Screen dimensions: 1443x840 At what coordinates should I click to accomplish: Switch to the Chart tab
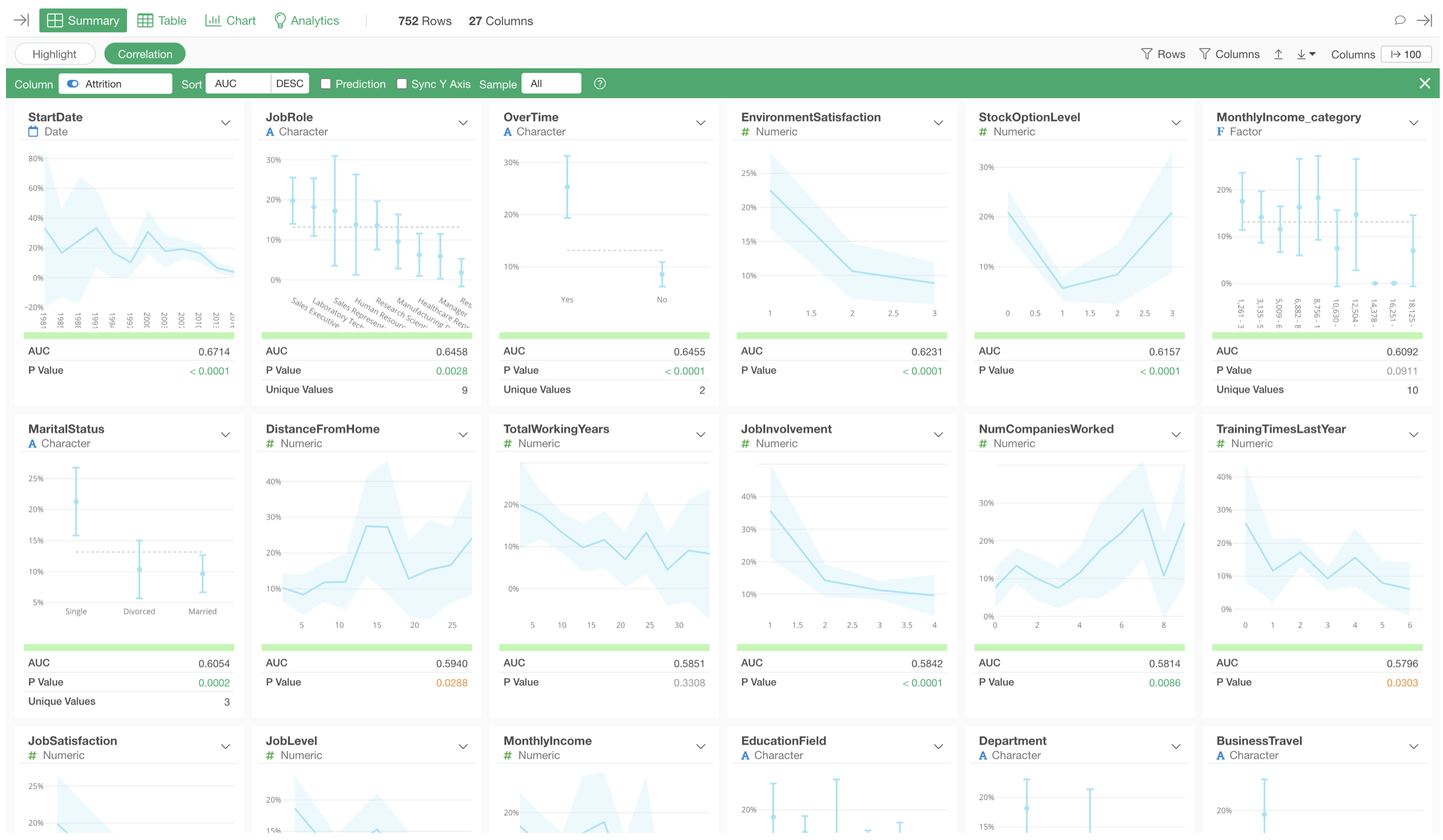point(230,21)
